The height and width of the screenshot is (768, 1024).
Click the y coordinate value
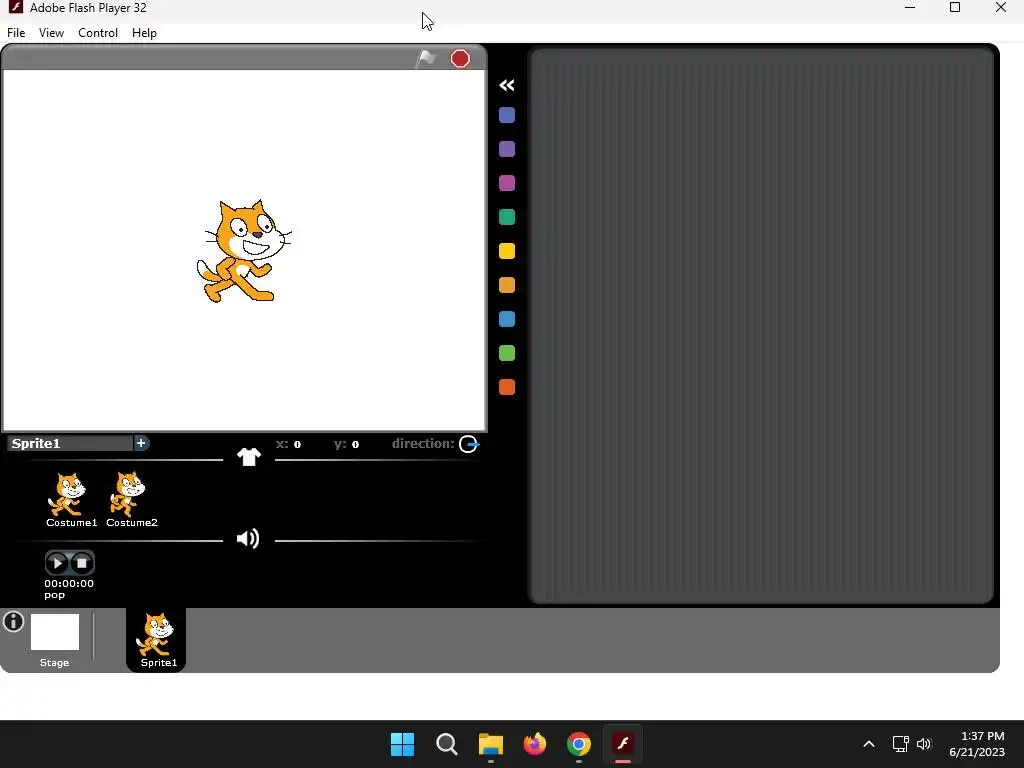[355, 445]
